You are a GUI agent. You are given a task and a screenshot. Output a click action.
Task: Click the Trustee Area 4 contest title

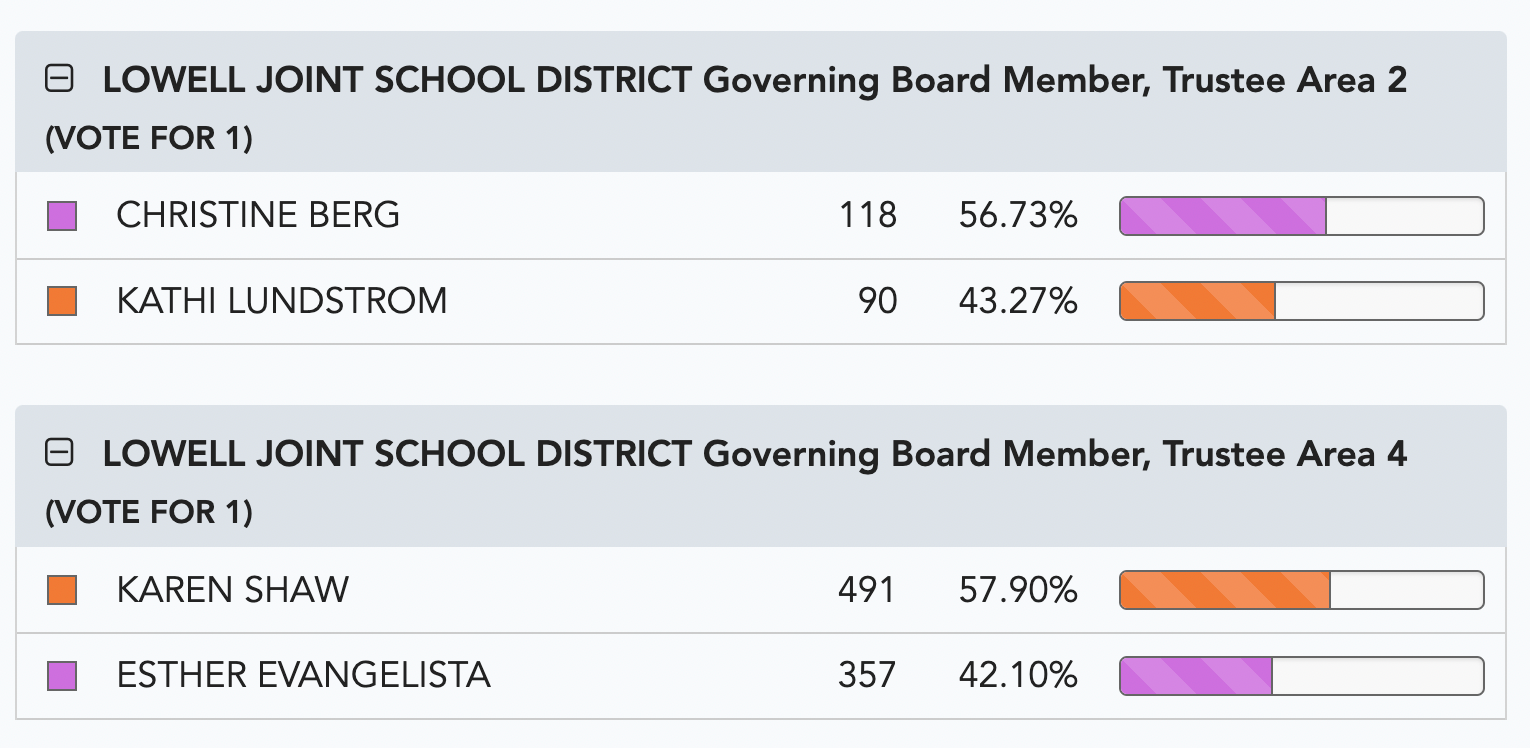pyautogui.click(x=755, y=455)
